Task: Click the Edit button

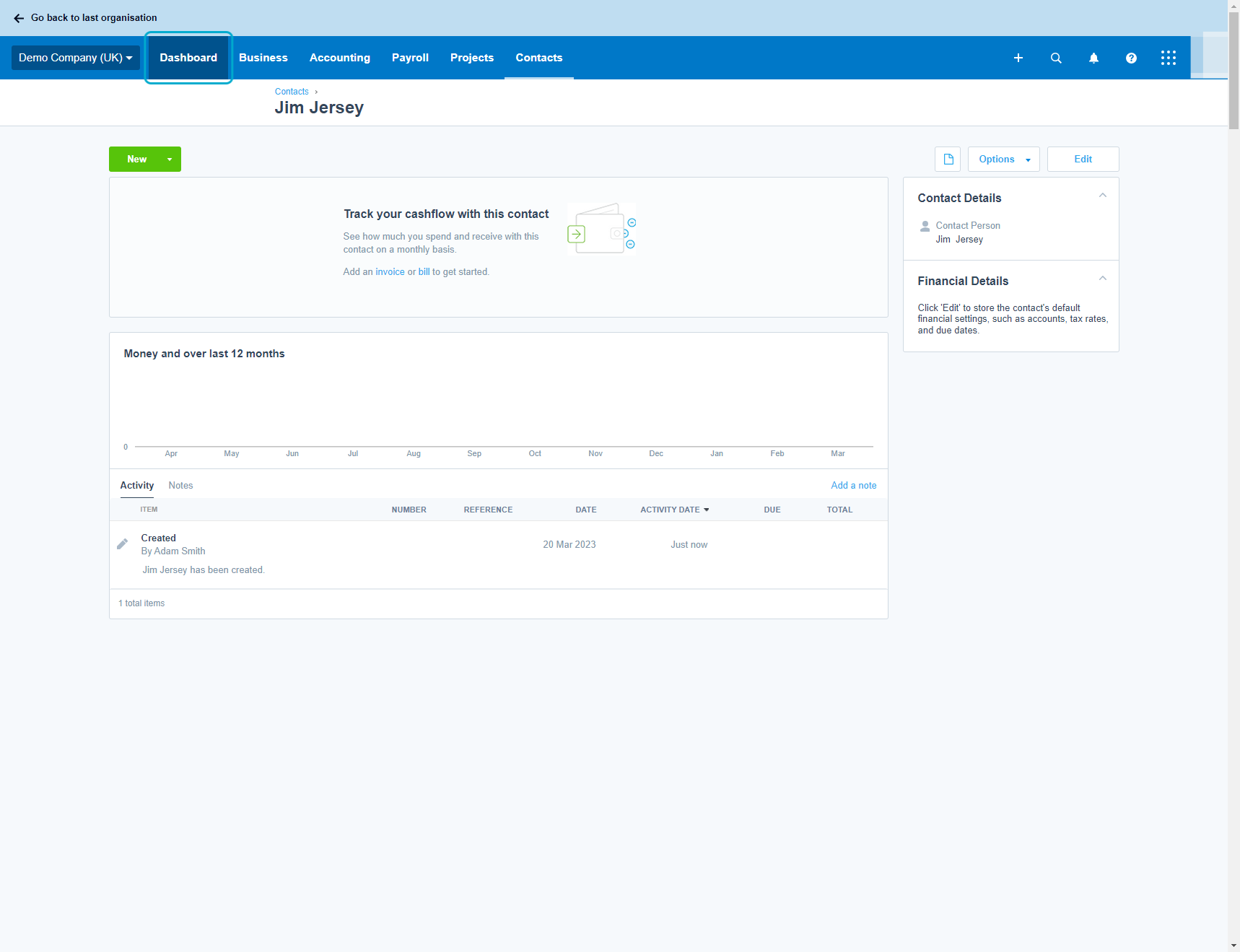Action: pos(1083,159)
